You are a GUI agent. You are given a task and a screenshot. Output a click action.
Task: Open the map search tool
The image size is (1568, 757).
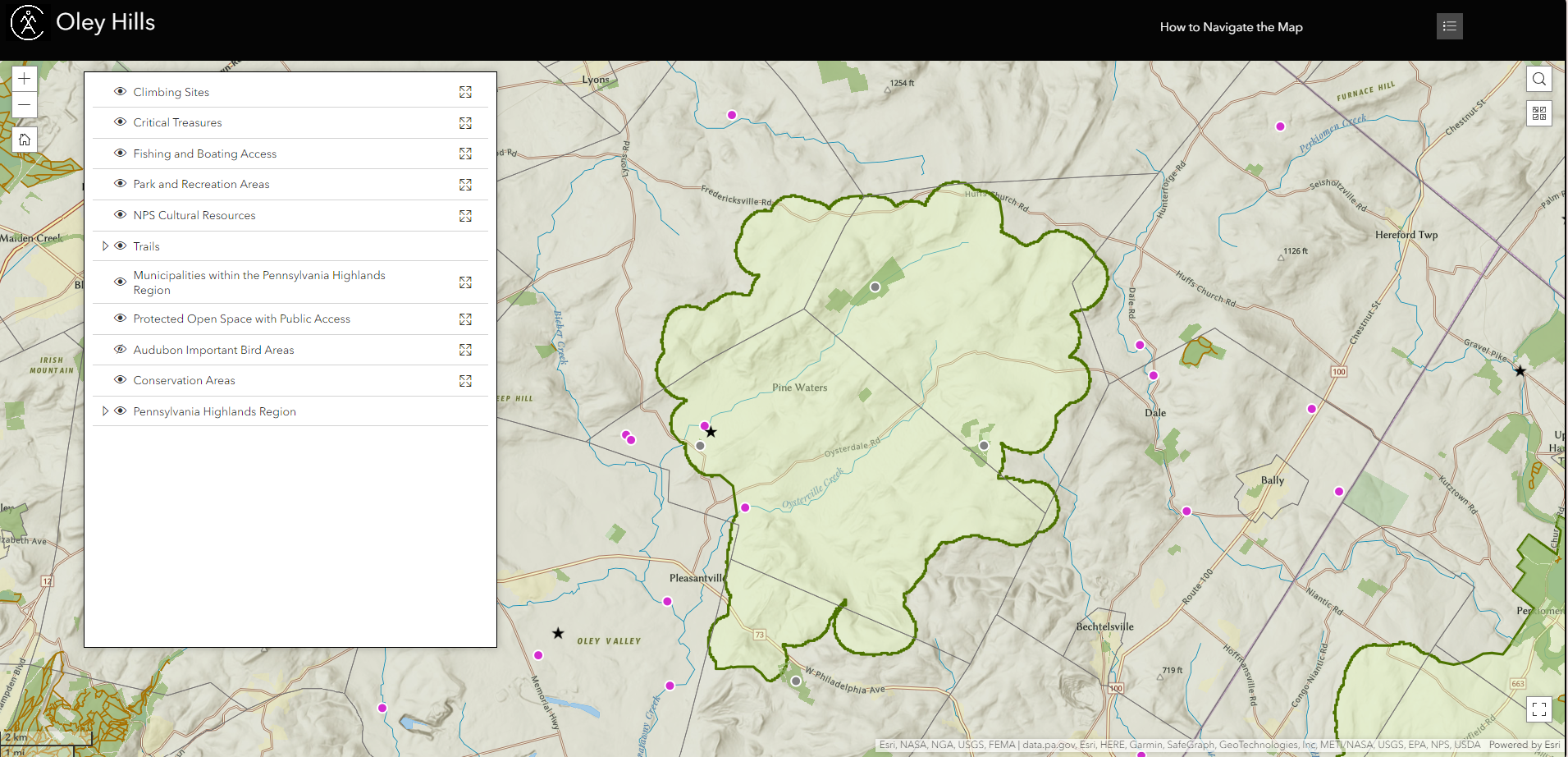[x=1538, y=79]
